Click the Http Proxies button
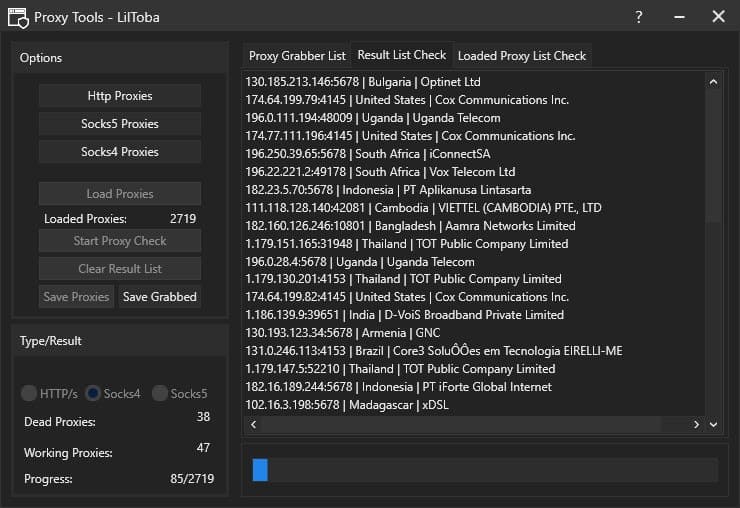Image resolution: width=740 pixels, height=508 pixels. [x=120, y=96]
